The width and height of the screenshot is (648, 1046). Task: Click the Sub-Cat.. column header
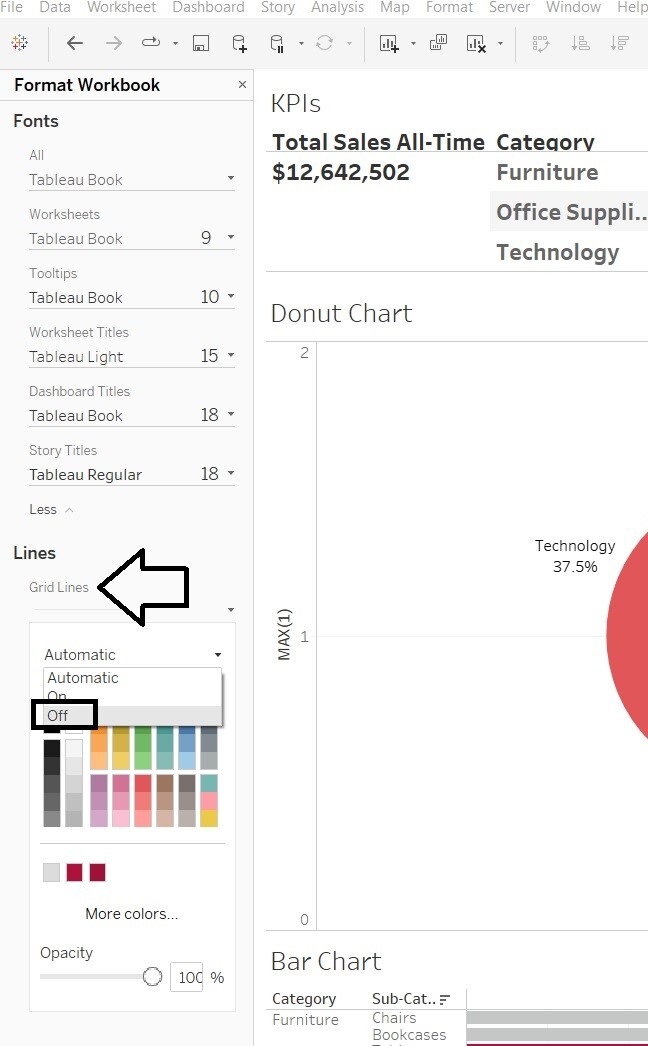404,999
